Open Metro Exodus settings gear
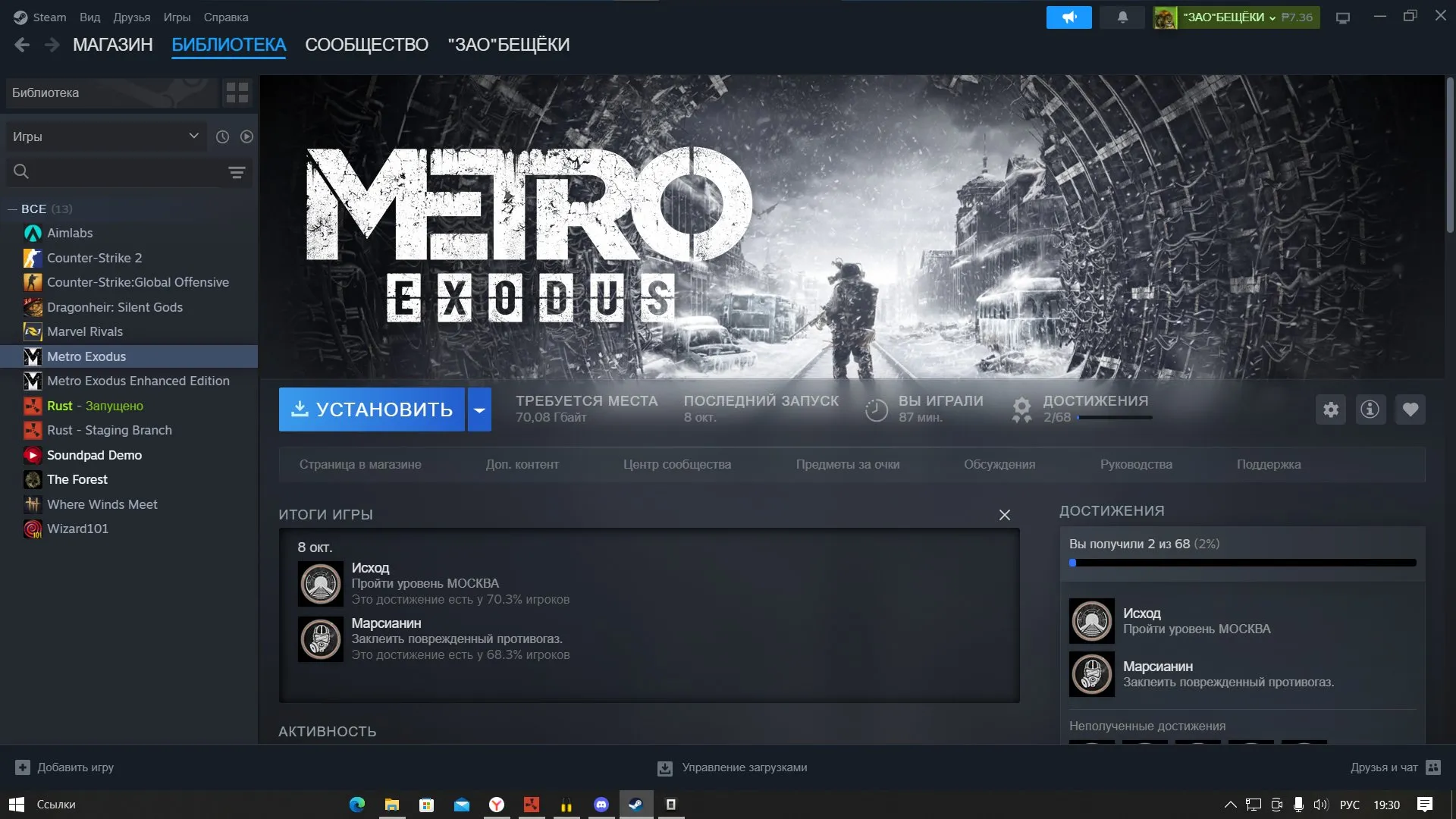 tap(1331, 409)
